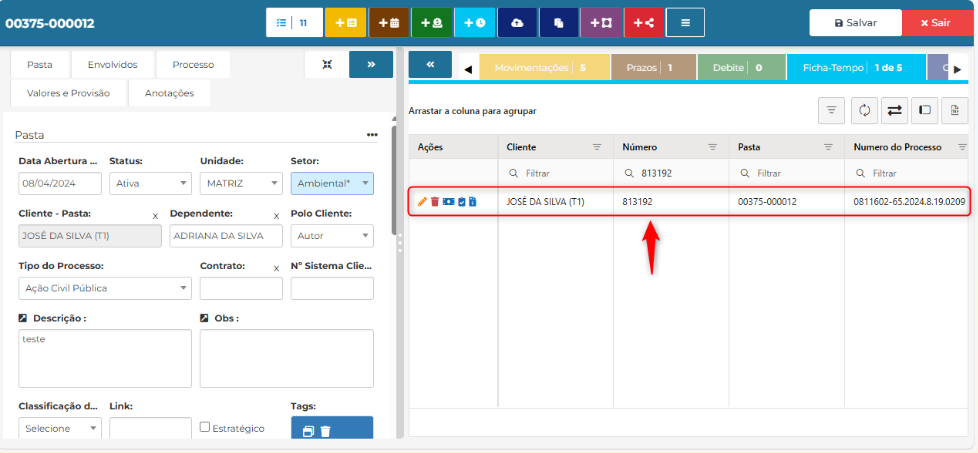This screenshot has height=453, width=978.
Task: Open the Classificação dropdown showing Selecione
Action: [x=60, y=429]
